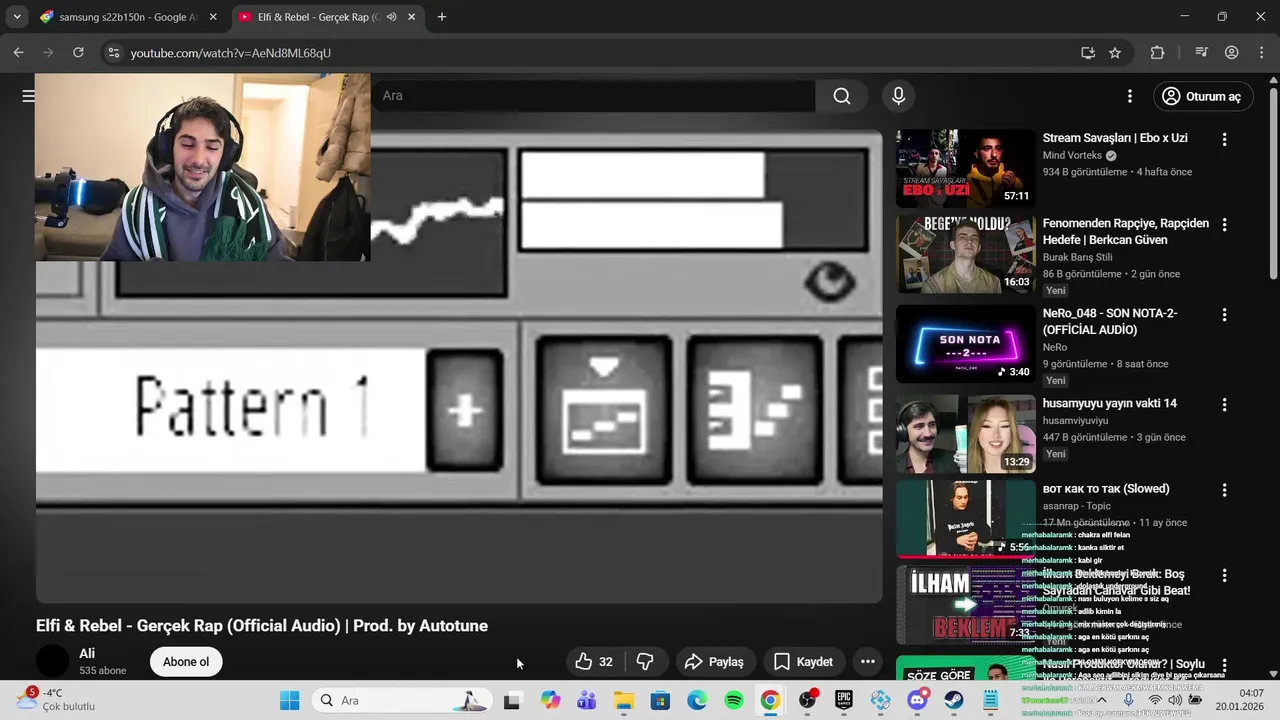Go back with the browser back arrow
The image size is (1280, 720).
click(19, 53)
